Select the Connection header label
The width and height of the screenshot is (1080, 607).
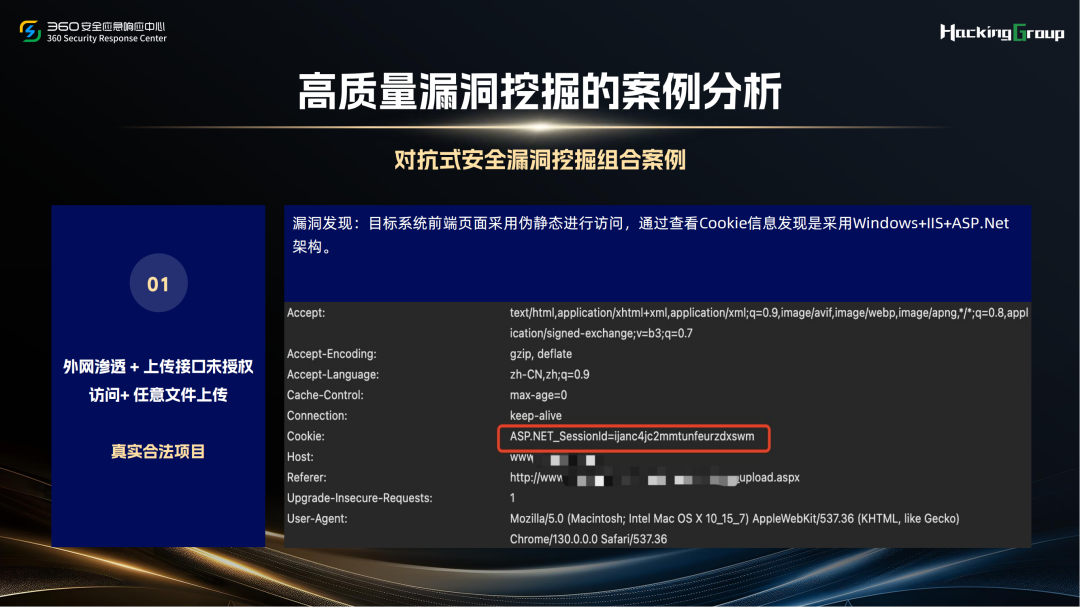(317, 416)
